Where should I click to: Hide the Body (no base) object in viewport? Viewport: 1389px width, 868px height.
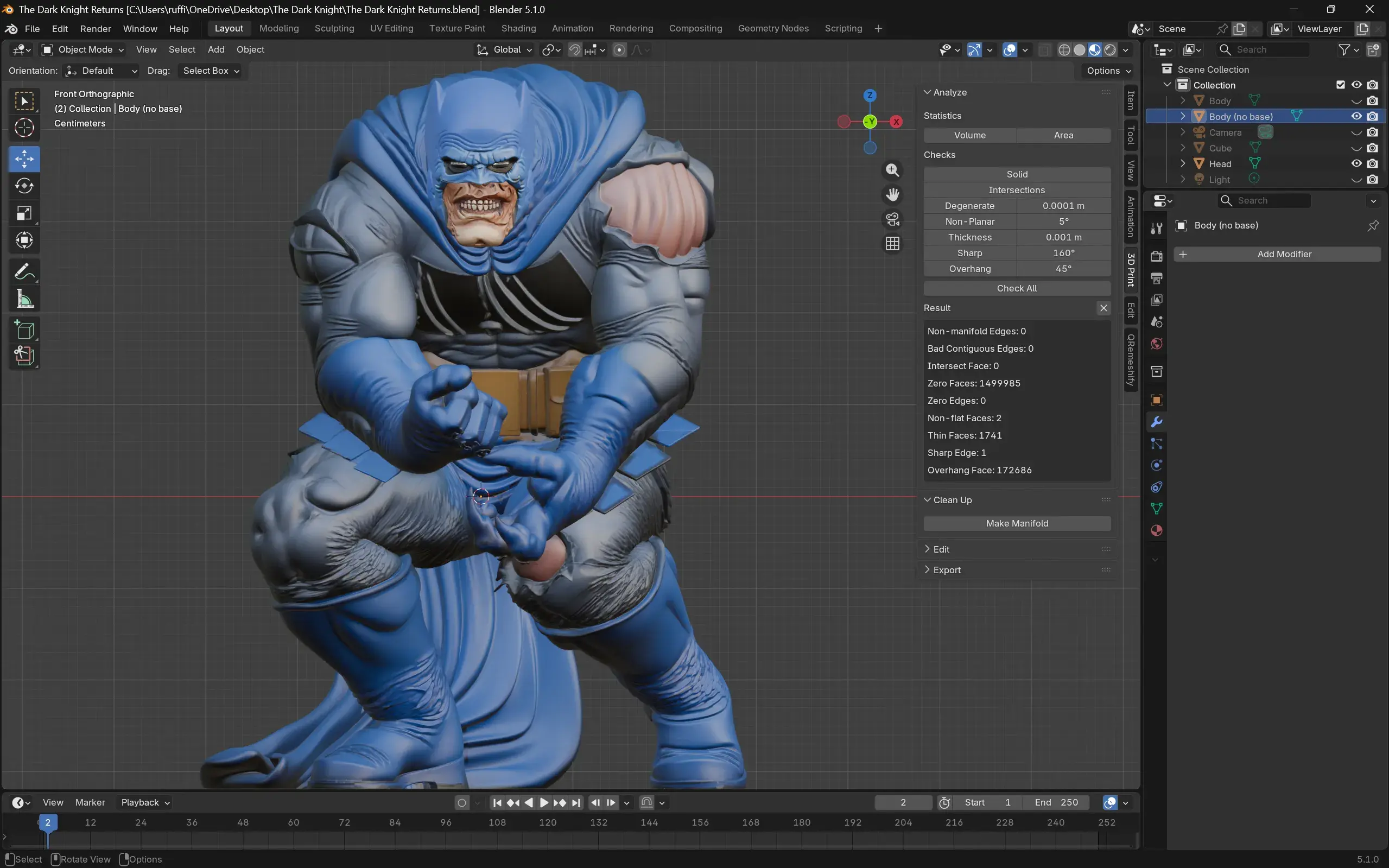1356,117
